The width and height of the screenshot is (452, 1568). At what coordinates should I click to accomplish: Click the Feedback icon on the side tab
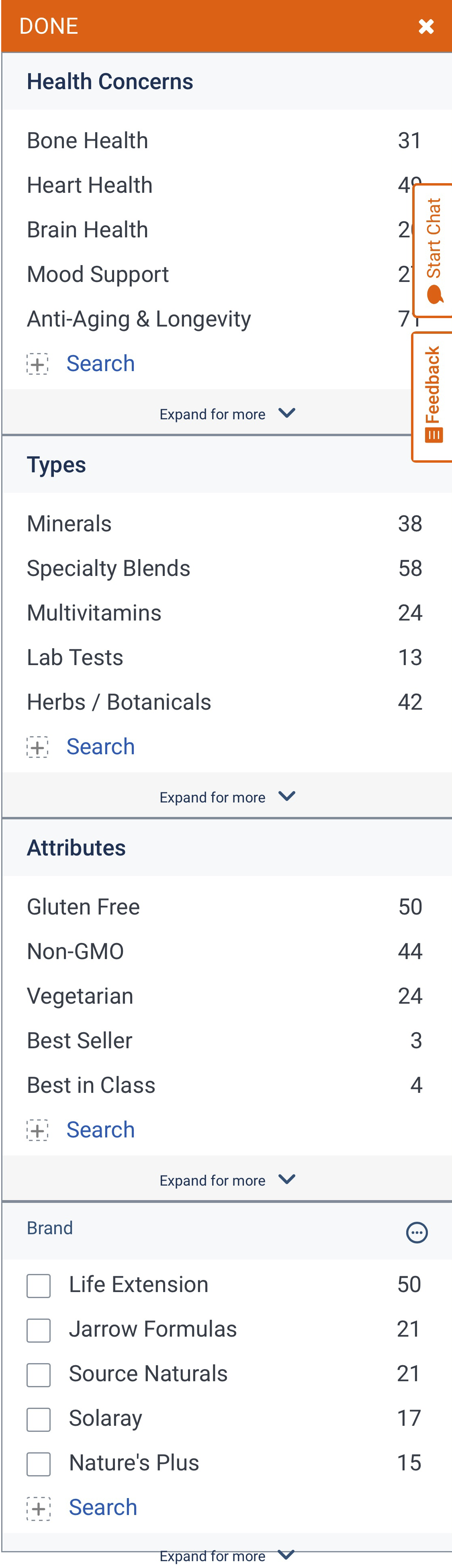point(434,433)
